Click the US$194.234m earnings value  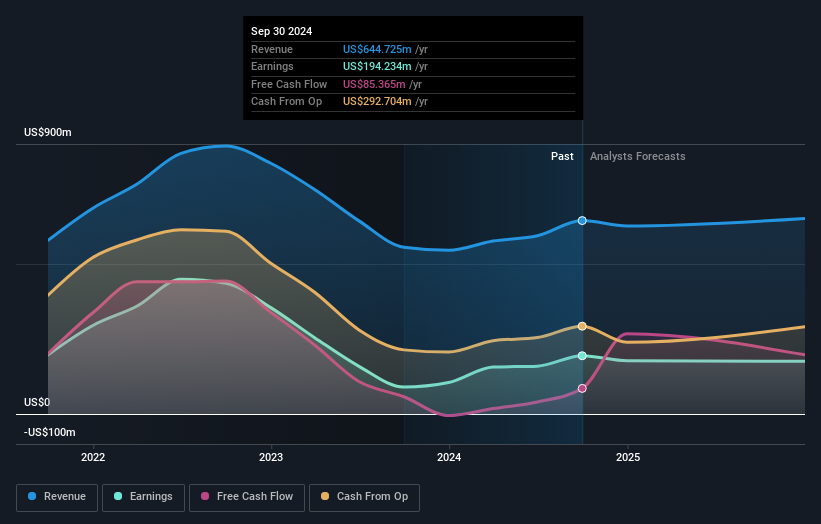point(377,66)
